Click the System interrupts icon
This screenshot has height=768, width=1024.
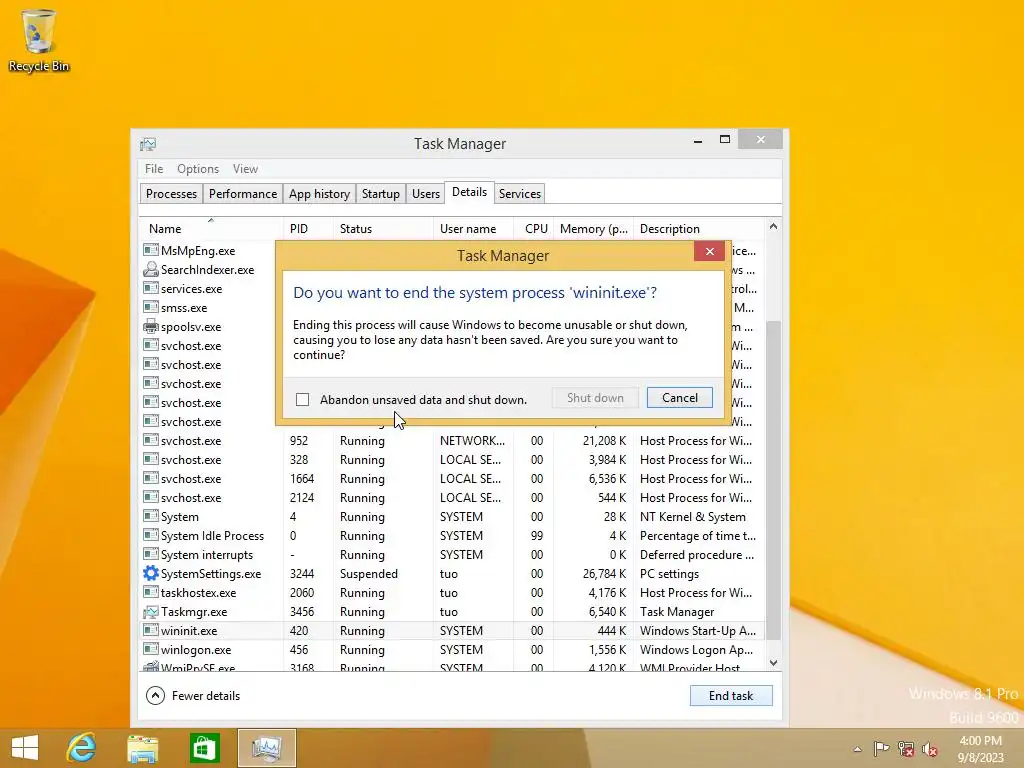click(x=151, y=554)
